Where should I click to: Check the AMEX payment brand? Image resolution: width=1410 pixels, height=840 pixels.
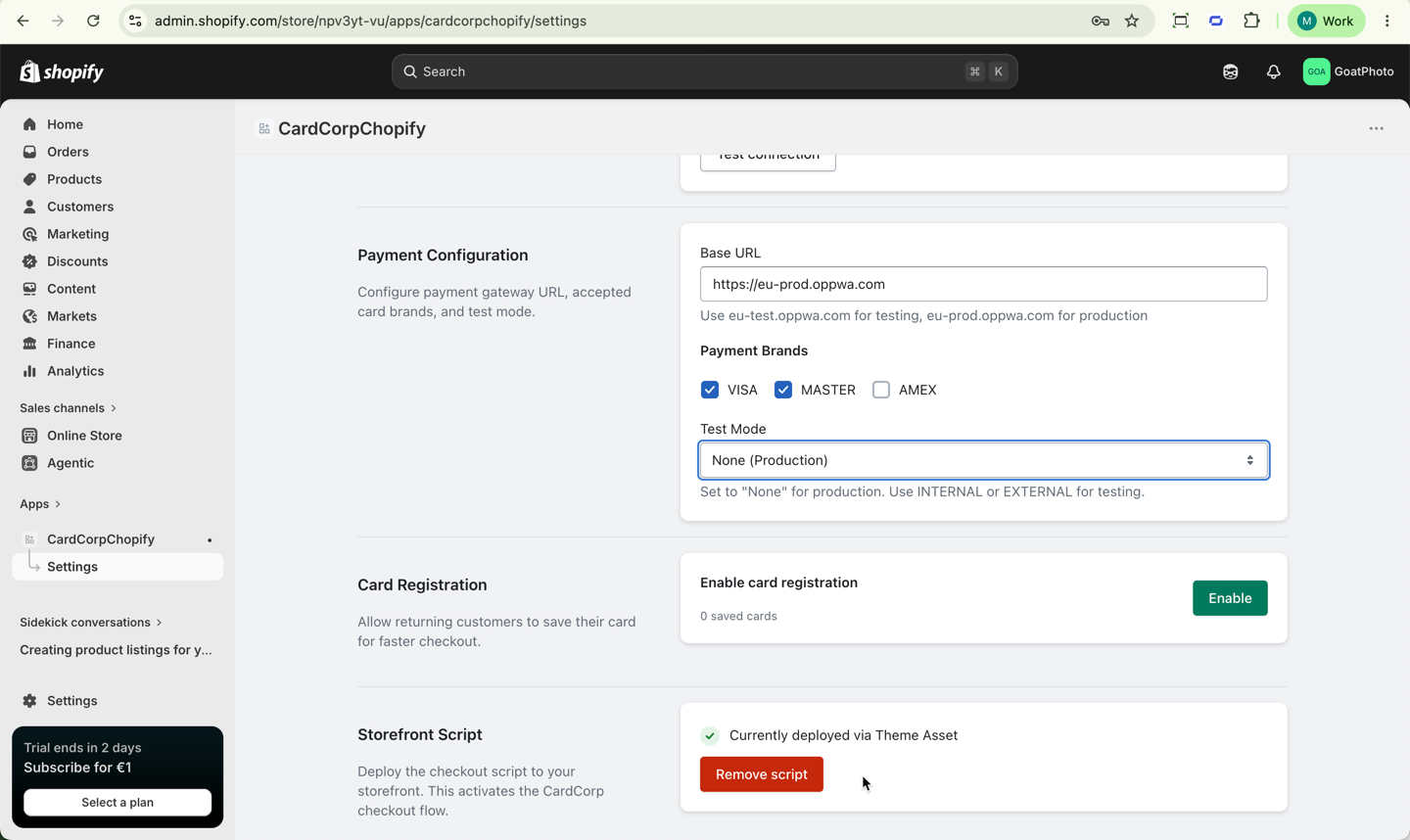[x=881, y=390]
